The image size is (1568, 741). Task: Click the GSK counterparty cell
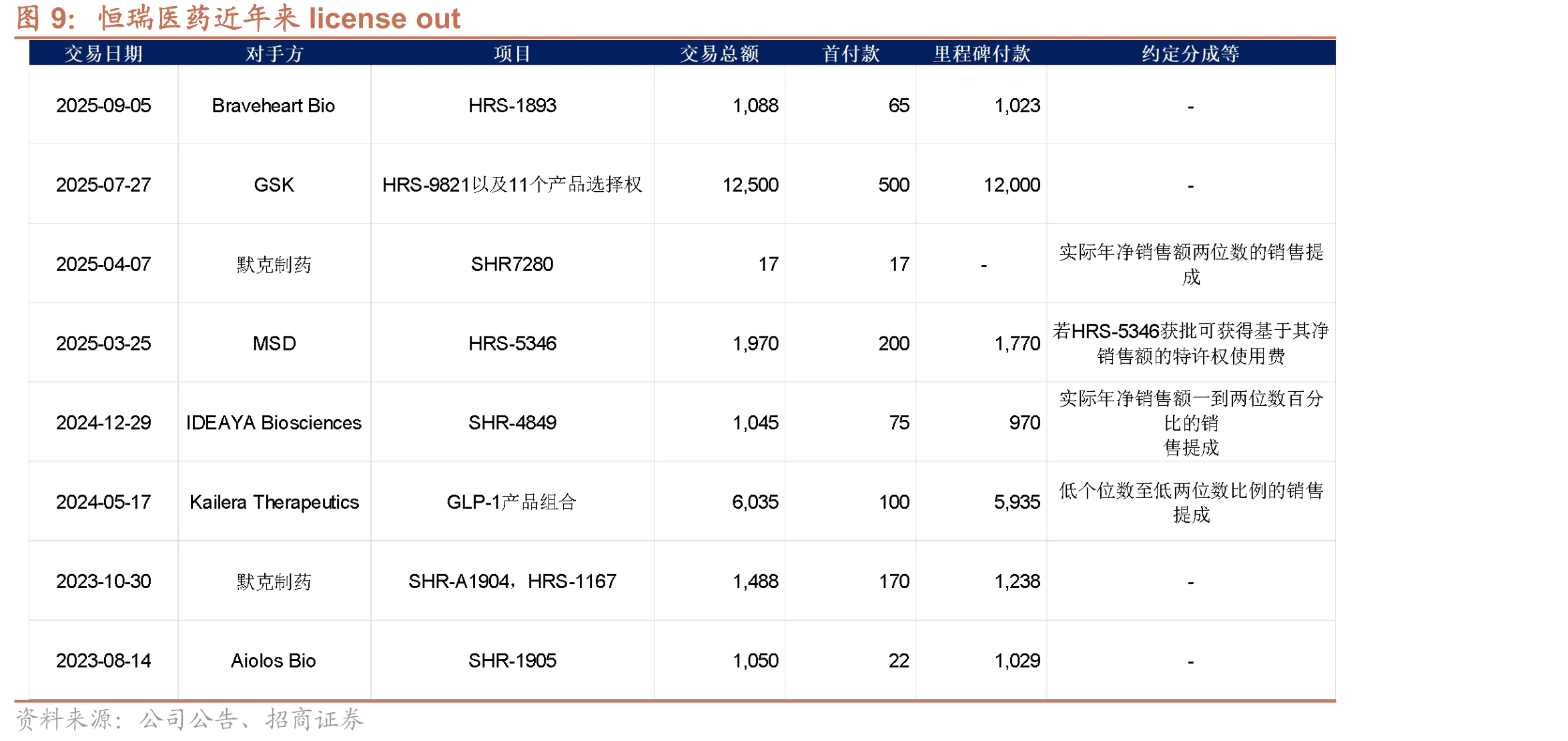coord(274,185)
